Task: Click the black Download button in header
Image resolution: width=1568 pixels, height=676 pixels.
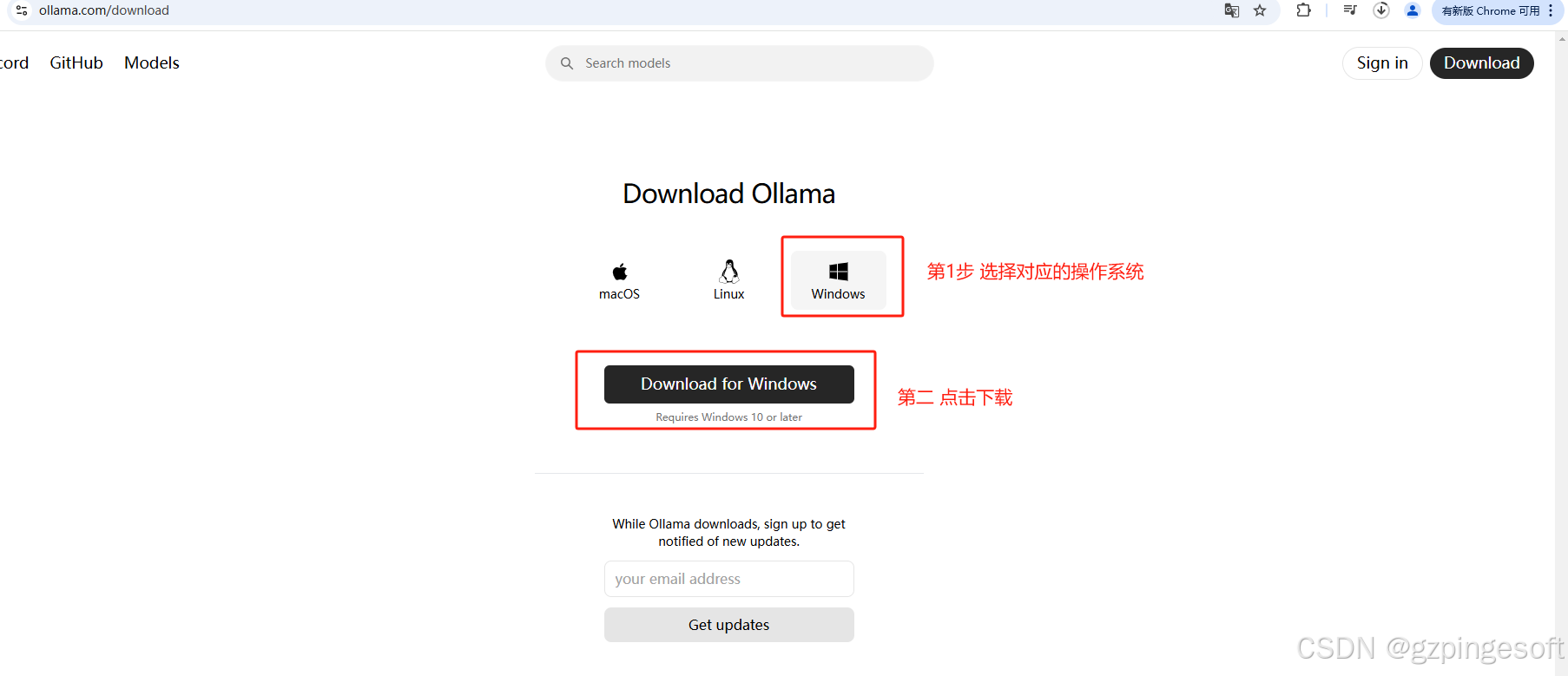Action: (x=1482, y=63)
